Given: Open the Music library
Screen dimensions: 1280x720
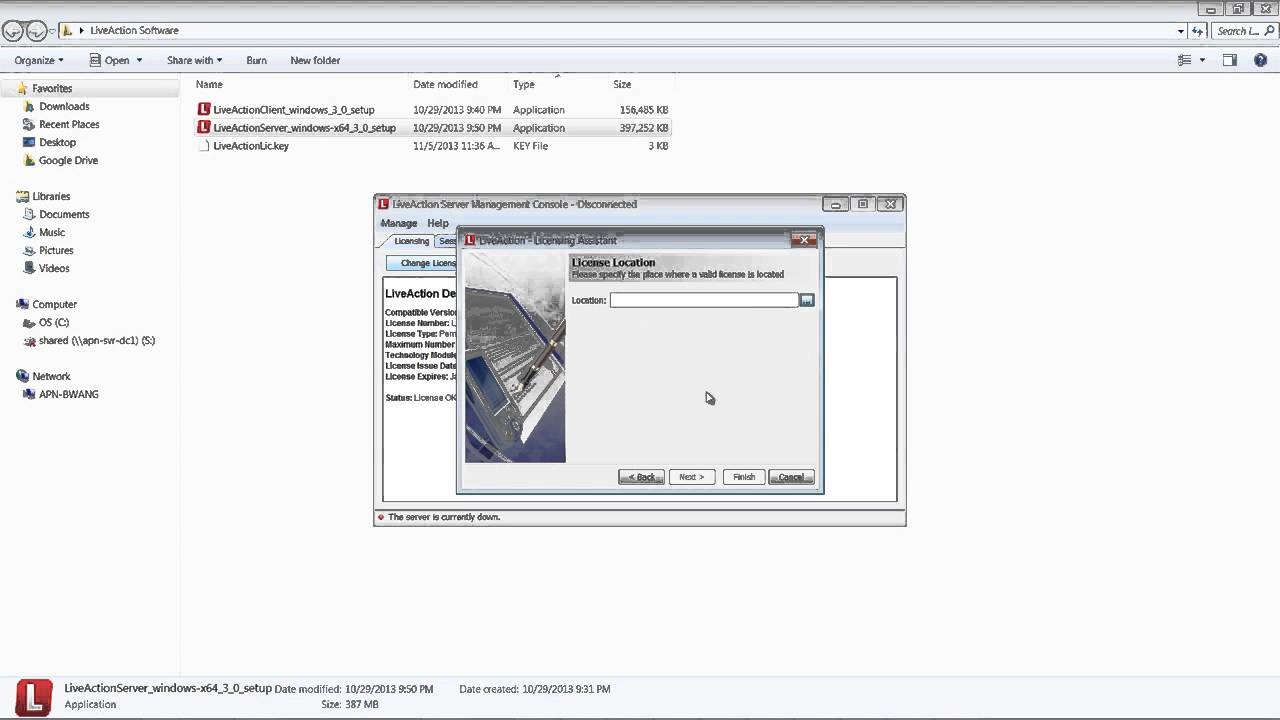Looking at the screenshot, I should (52, 232).
